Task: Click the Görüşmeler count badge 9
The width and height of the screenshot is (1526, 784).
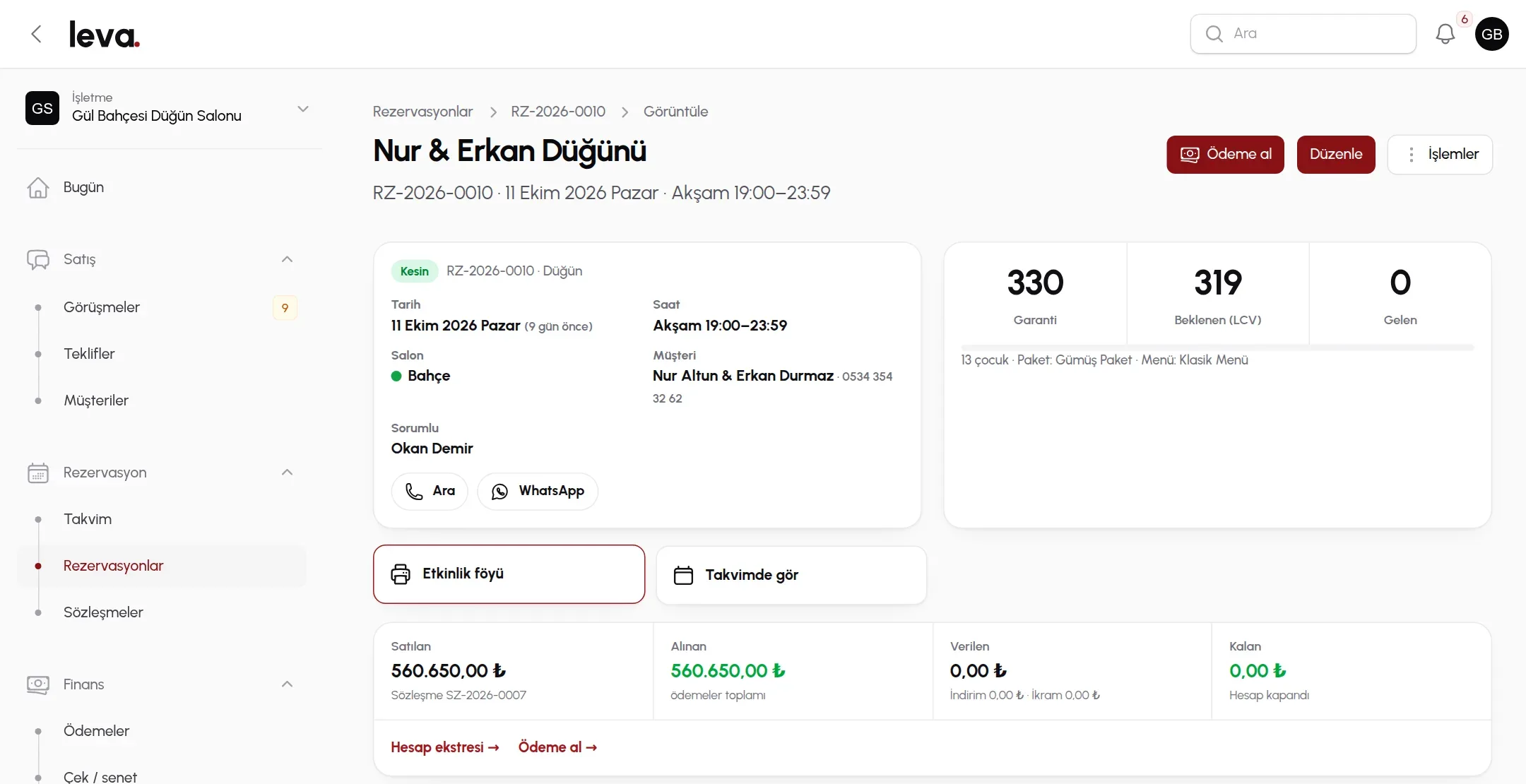Action: pyautogui.click(x=285, y=308)
